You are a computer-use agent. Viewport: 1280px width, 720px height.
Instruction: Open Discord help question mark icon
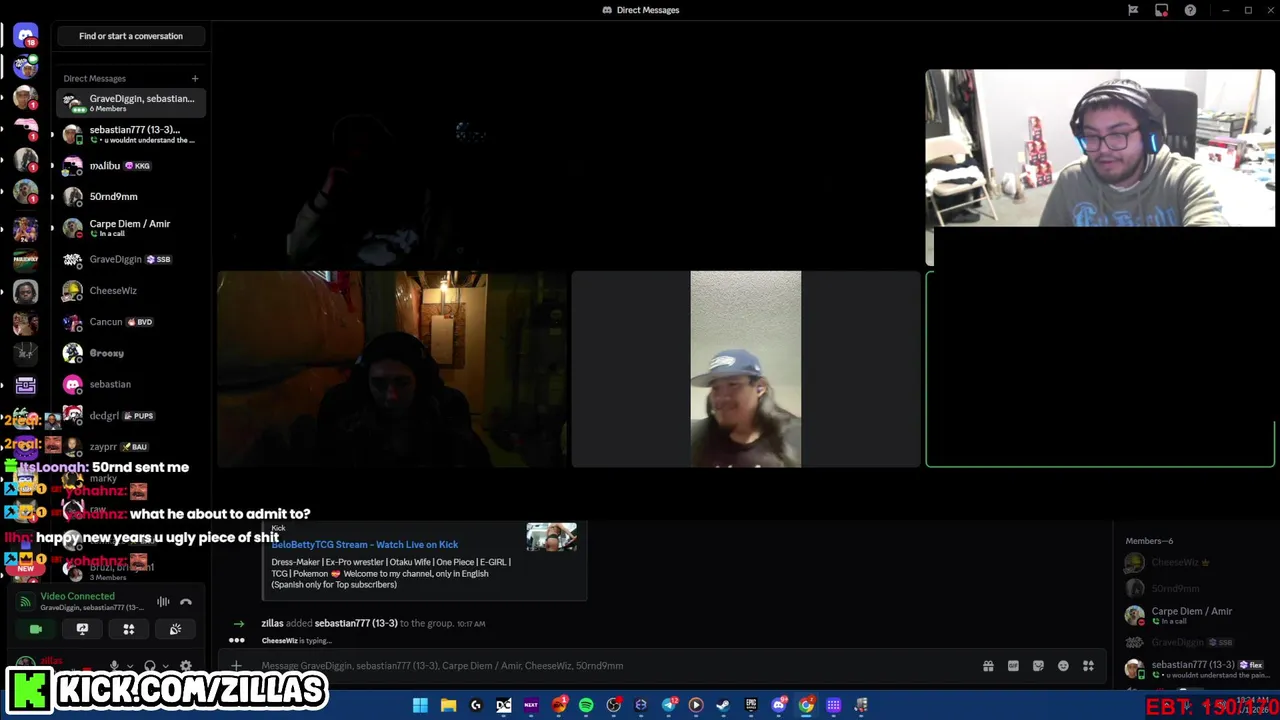(x=1190, y=10)
